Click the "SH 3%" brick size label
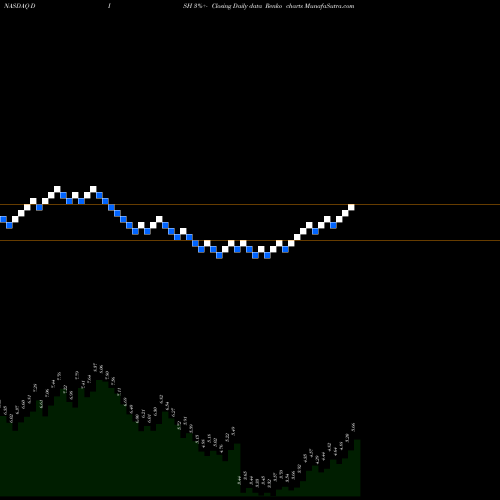The height and width of the screenshot is (500, 500). pos(194,6)
